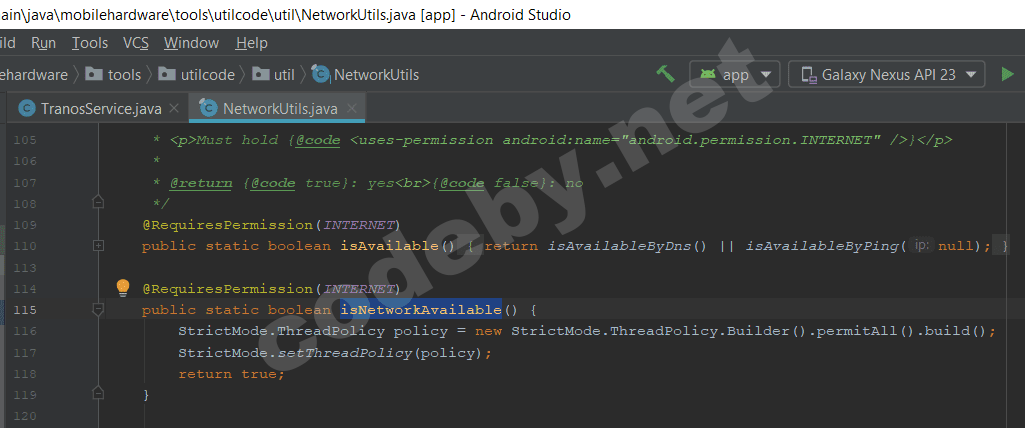Click the fold end marker on line 119
The height and width of the screenshot is (428, 1025).
98,393
